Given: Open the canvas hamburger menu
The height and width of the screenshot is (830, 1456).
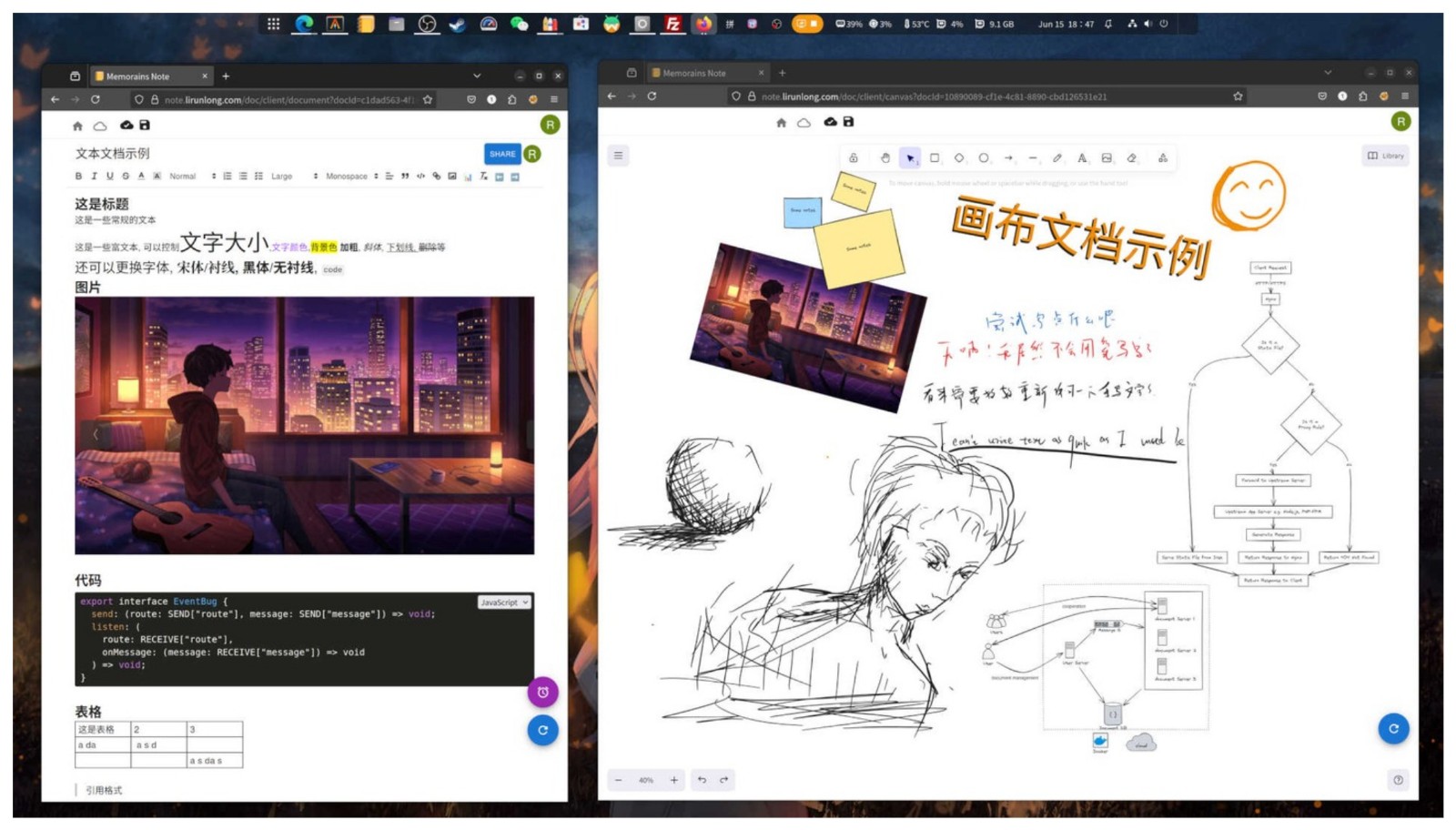Looking at the screenshot, I should click(x=618, y=156).
